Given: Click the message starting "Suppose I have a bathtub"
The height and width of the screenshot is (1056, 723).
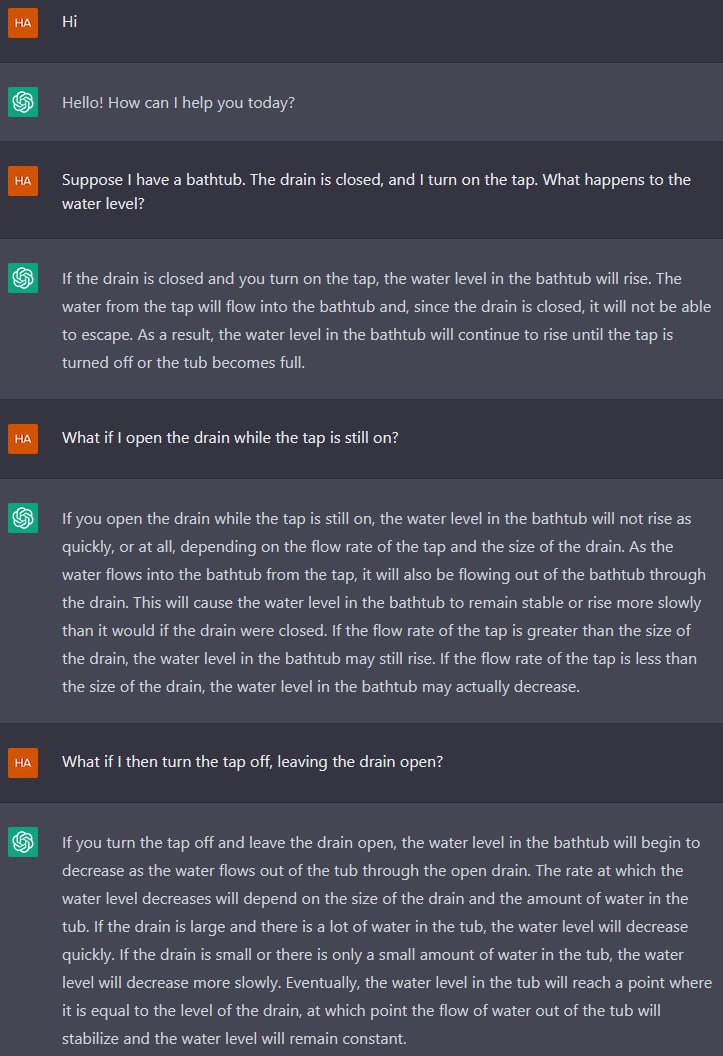Looking at the screenshot, I should [x=376, y=191].
